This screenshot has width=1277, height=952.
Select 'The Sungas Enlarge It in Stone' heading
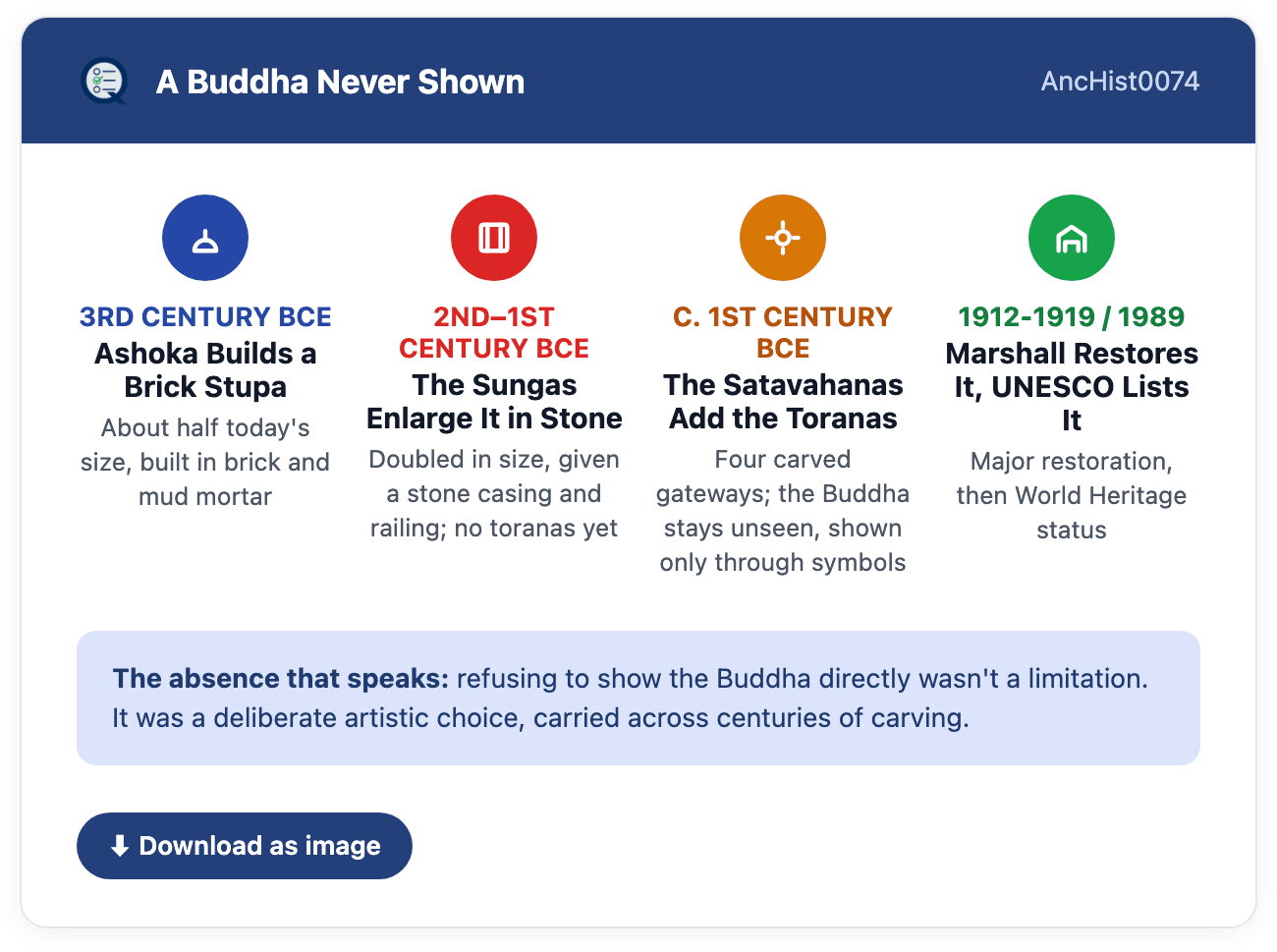[x=494, y=401]
